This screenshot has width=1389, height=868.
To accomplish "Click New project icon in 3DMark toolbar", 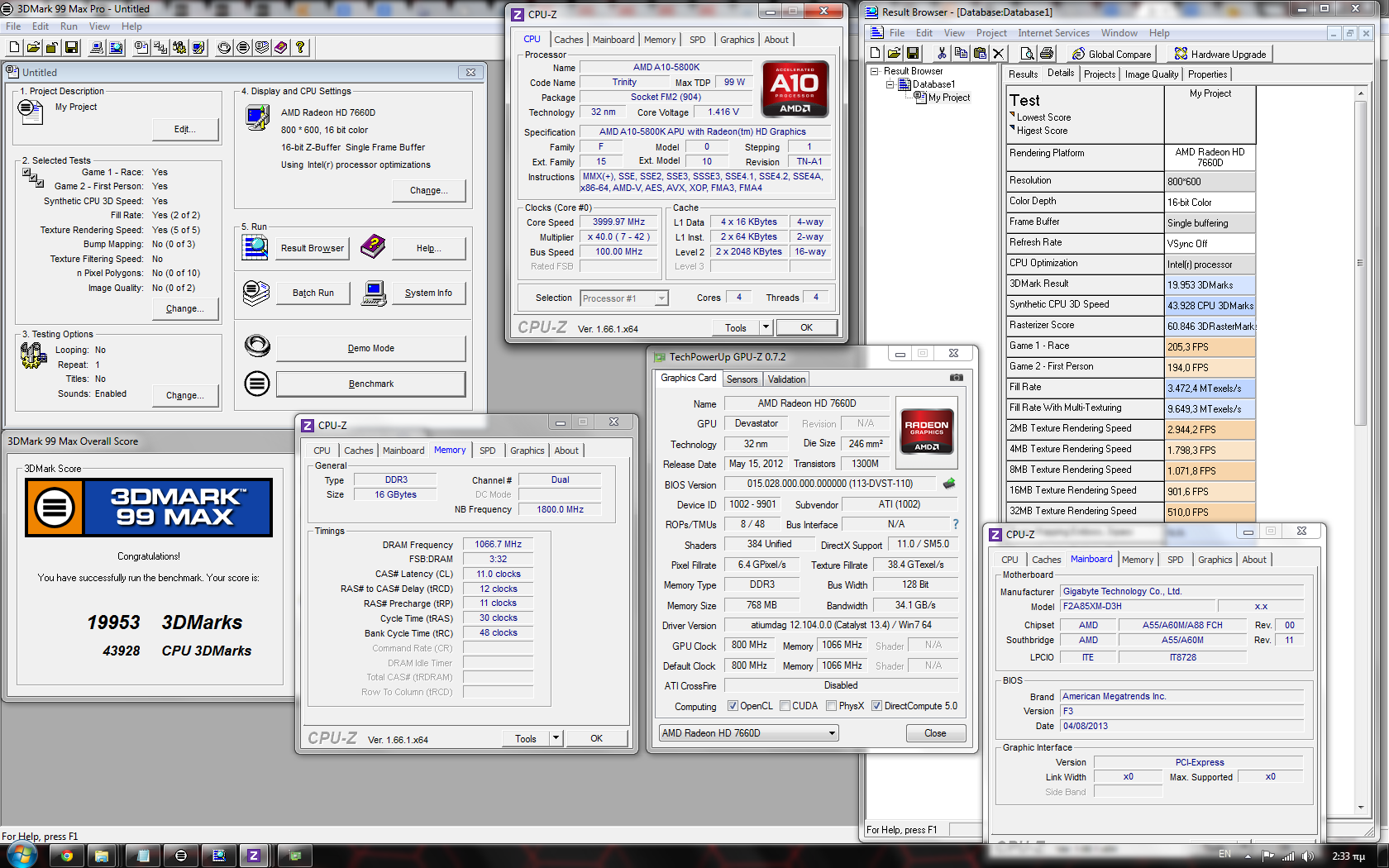I will tap(14, 47).
